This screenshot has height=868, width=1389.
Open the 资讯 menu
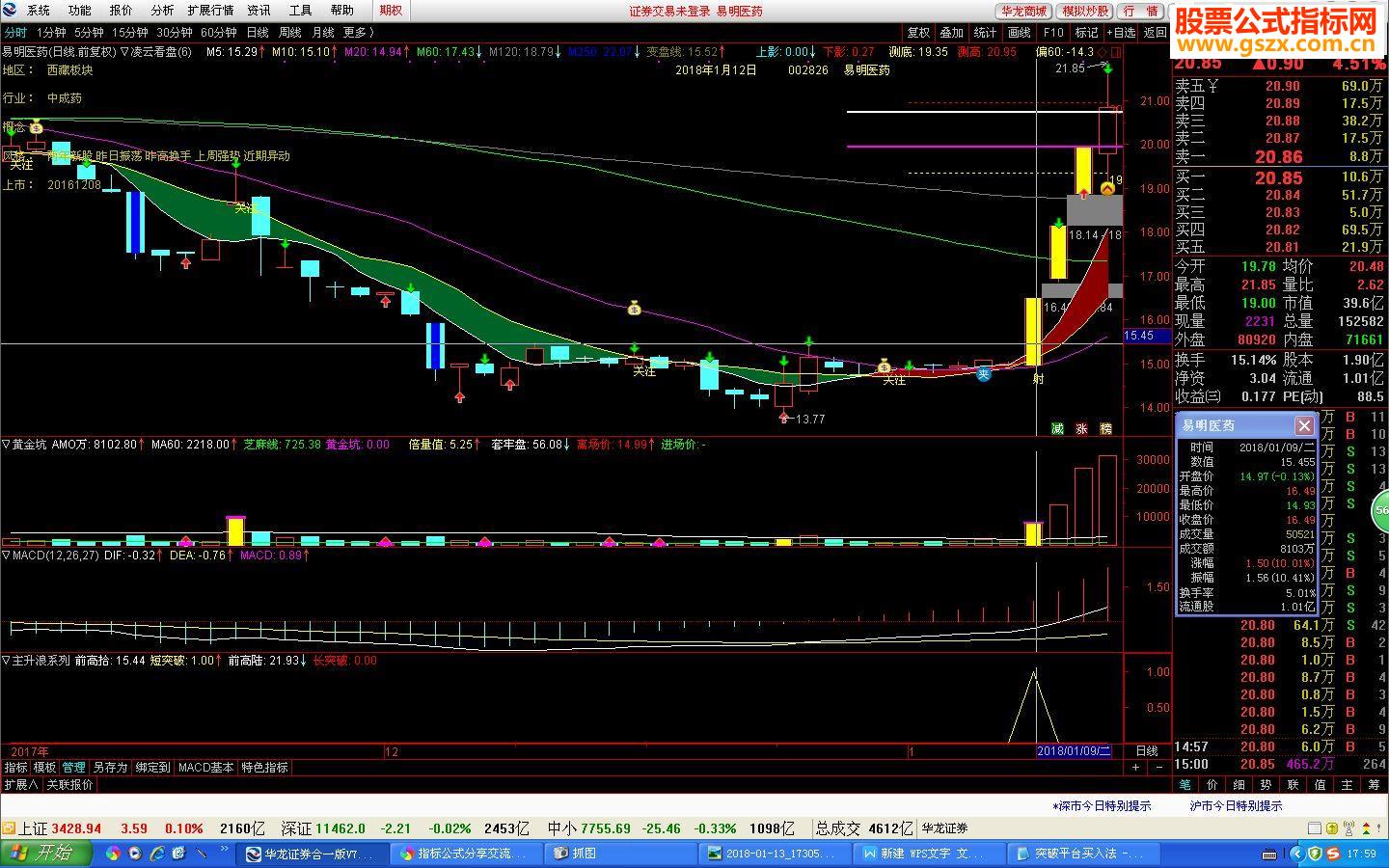(x=259, y=11)
